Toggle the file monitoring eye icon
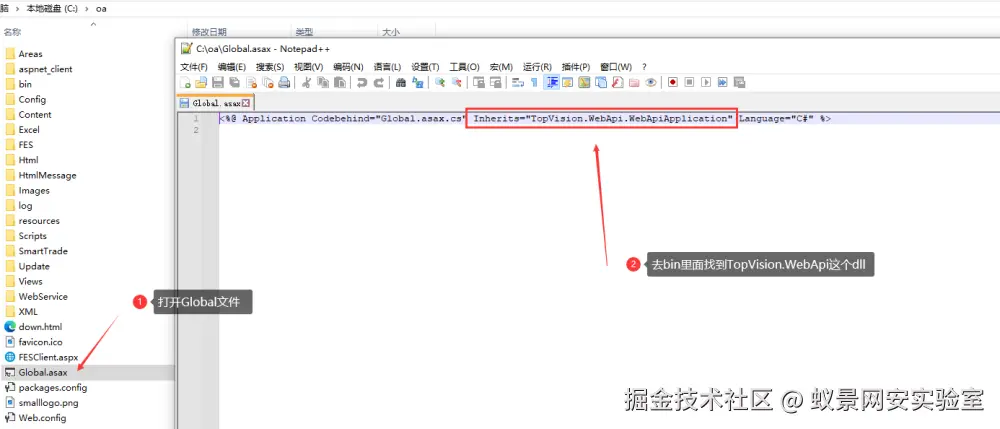This screenshot has width=1000, height=429. (x=651, y=82)
